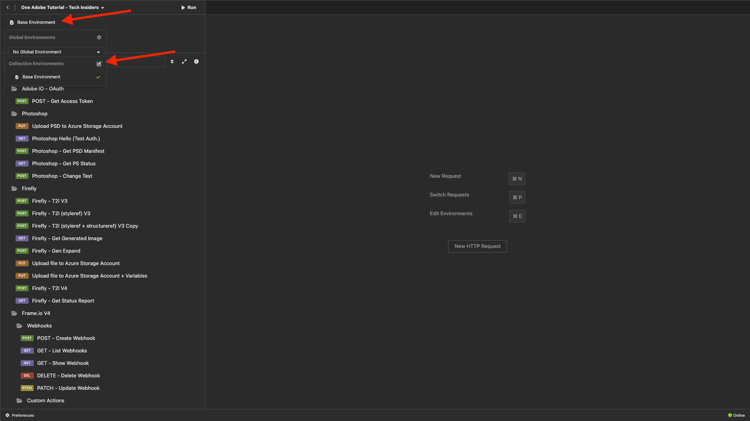The width and height of the screenshot is (750, 421).
Task: Click POST badge of Firefly - T2I V4
Action: (22, 288)
